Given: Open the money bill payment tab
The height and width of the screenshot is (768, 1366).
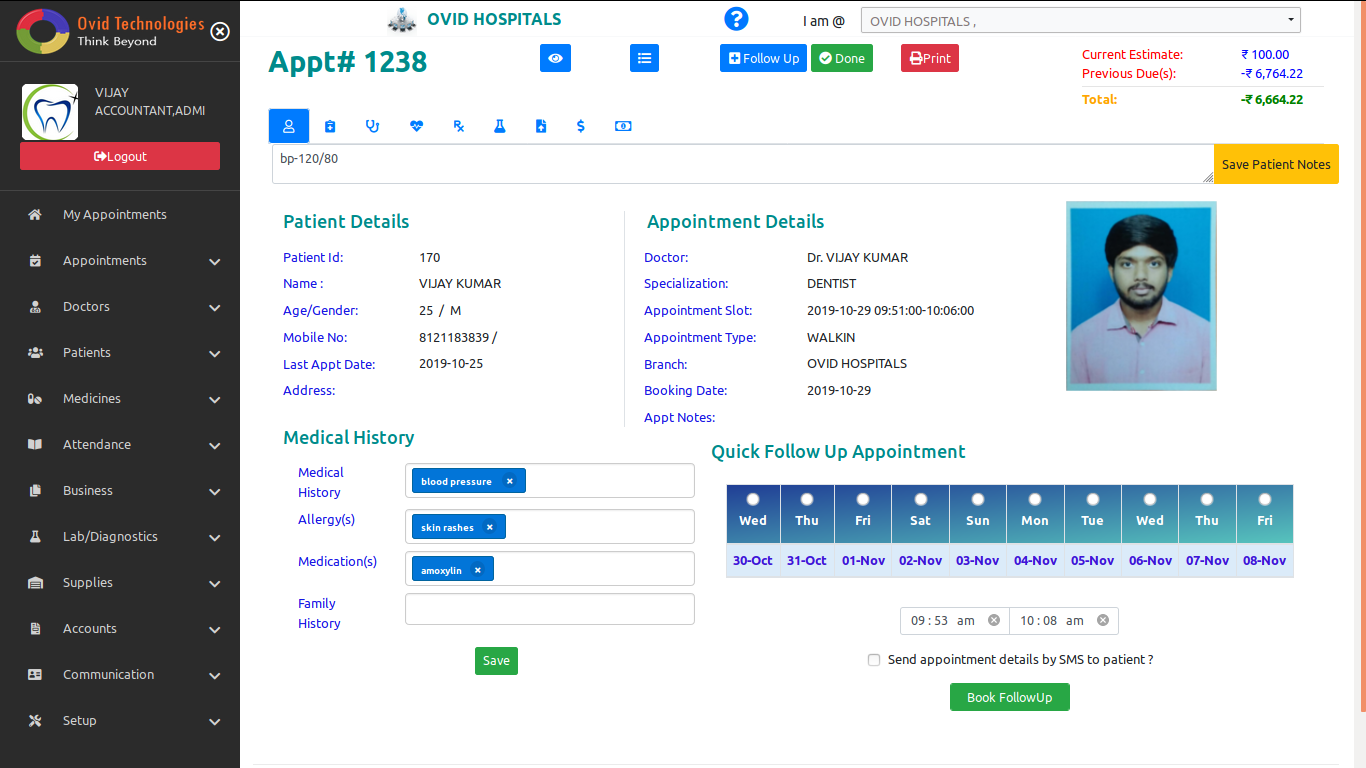Looking at the screenshot, I should (623, 126).
